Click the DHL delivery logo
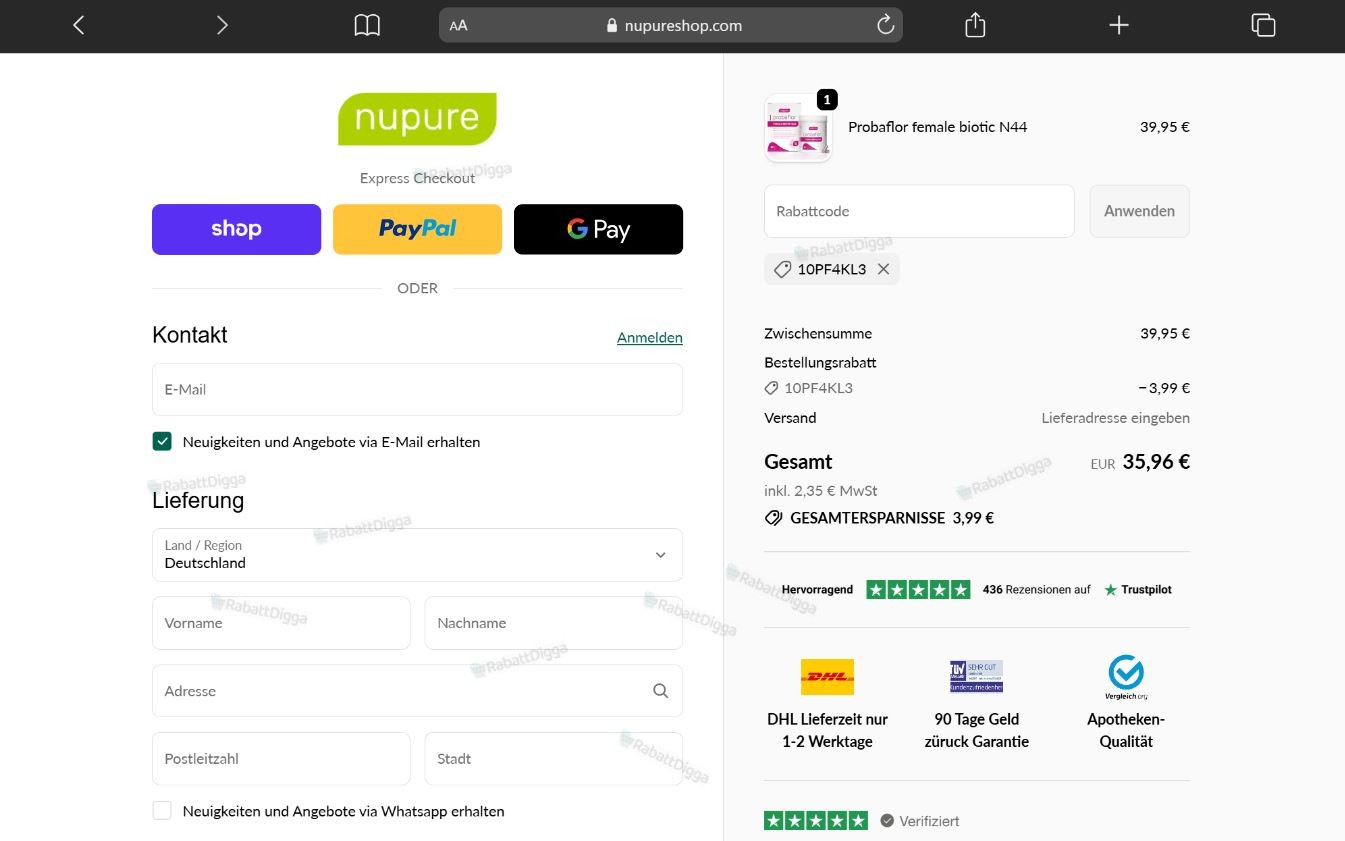Viewport: 1345px width, 841px height. click(827, 677)
